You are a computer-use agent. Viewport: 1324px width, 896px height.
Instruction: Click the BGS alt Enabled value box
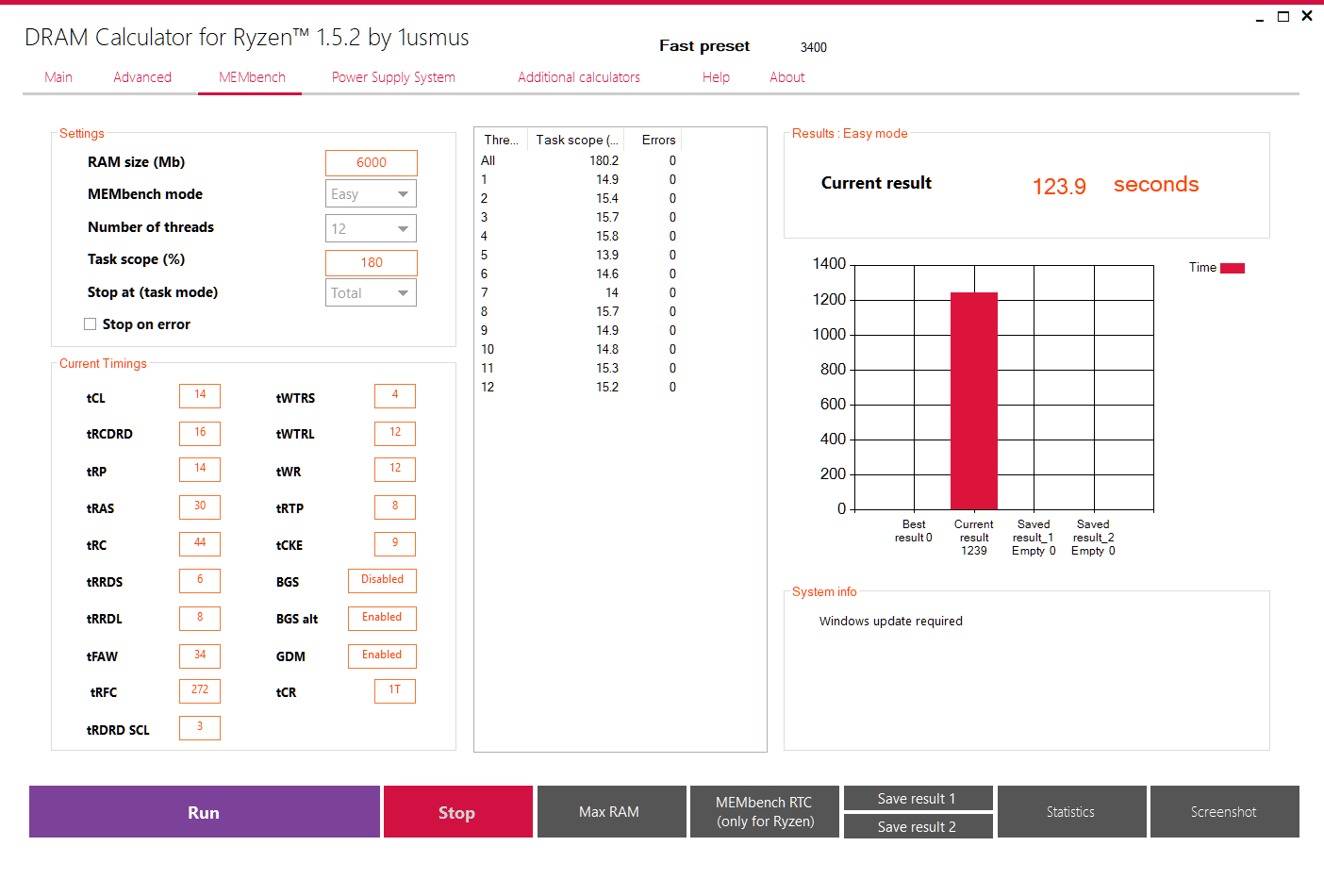pyautogui.click(x=382, y=618)
